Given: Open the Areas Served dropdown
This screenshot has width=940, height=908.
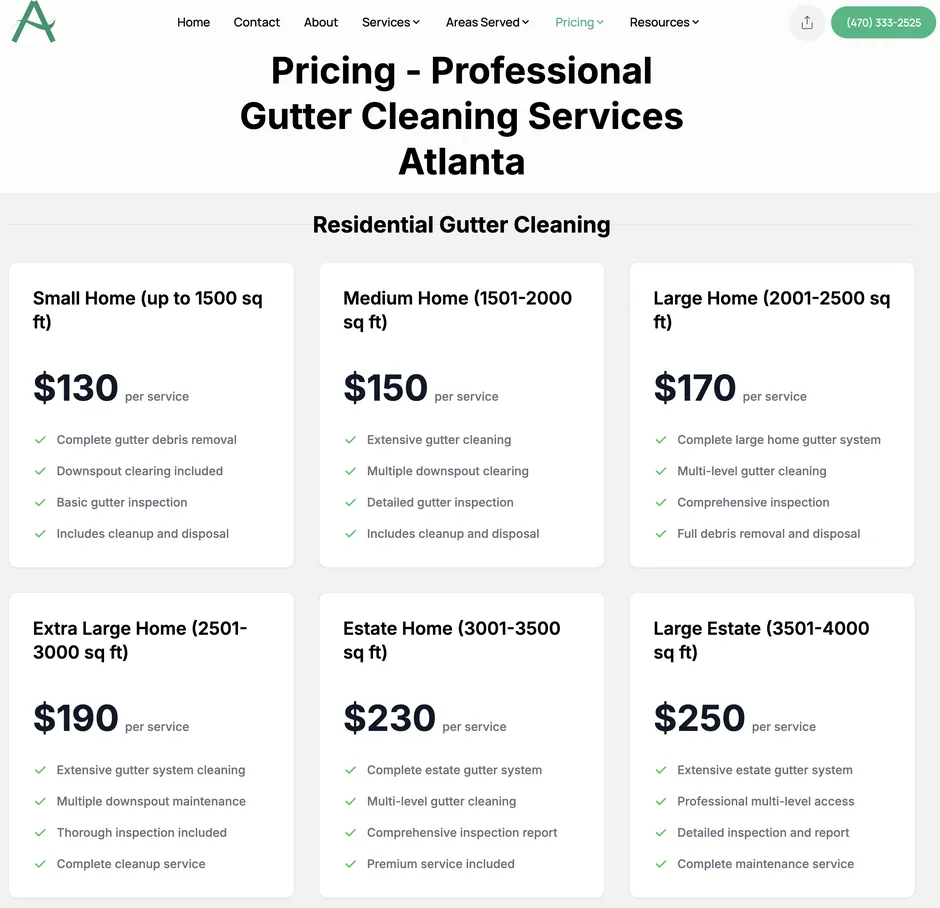Looking at the screenshot, I should point(488,22).
